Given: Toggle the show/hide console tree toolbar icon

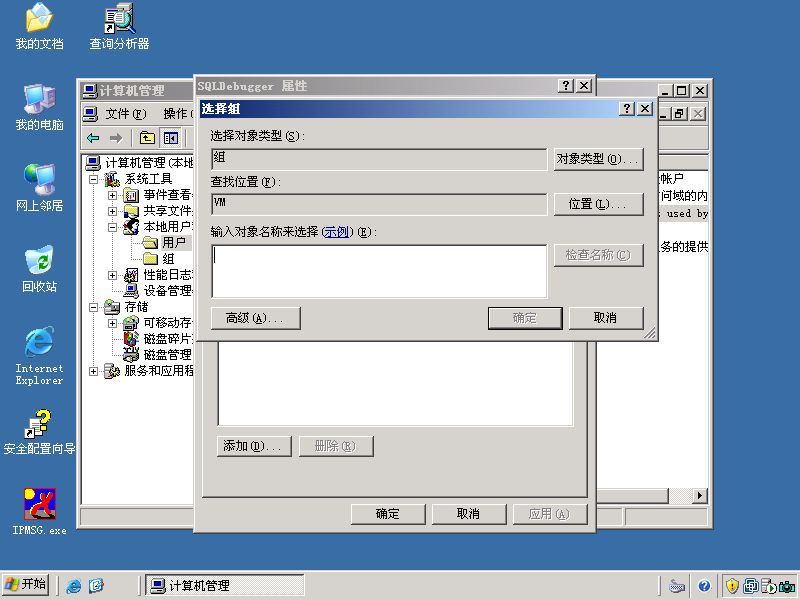Looking at the screenshot, I should [170, 138].
